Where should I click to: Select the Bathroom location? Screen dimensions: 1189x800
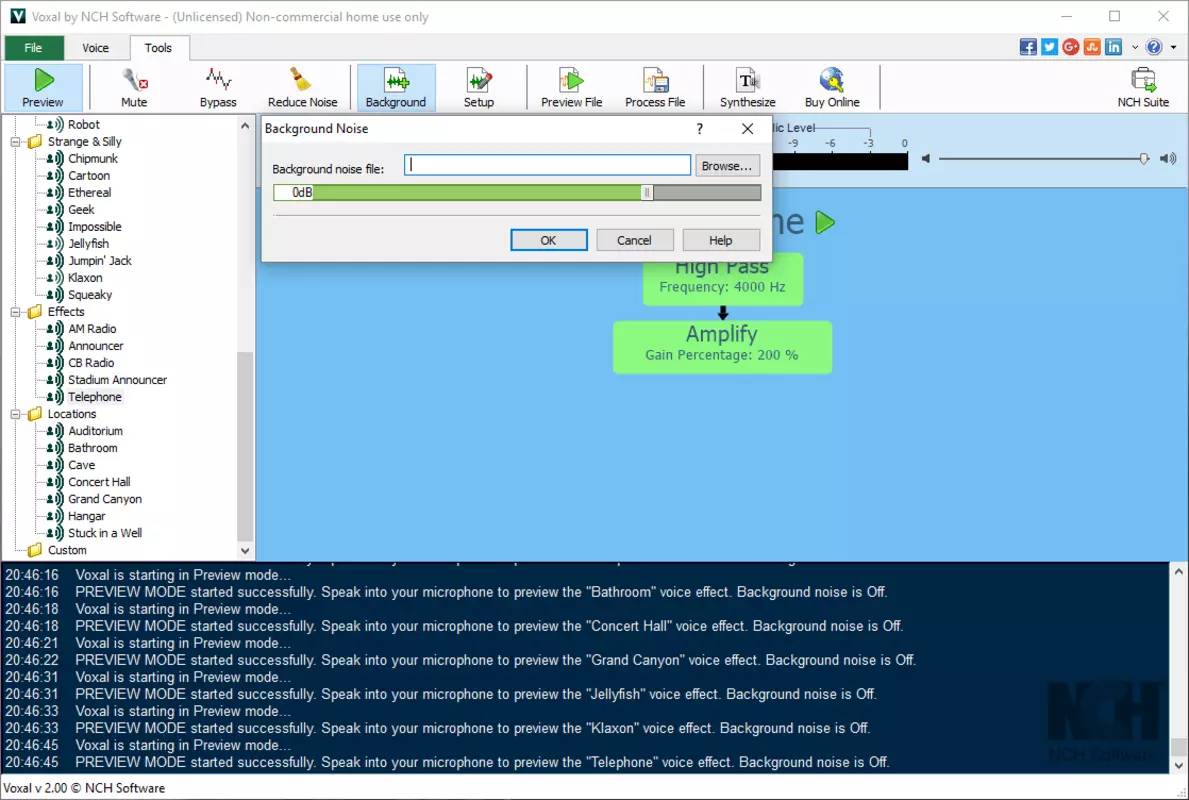[x=93, y=448]
